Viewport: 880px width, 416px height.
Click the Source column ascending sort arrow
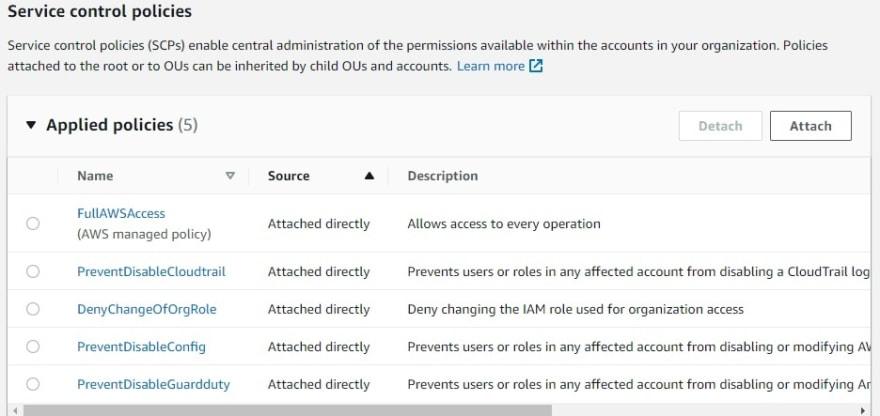coord(369,176)
